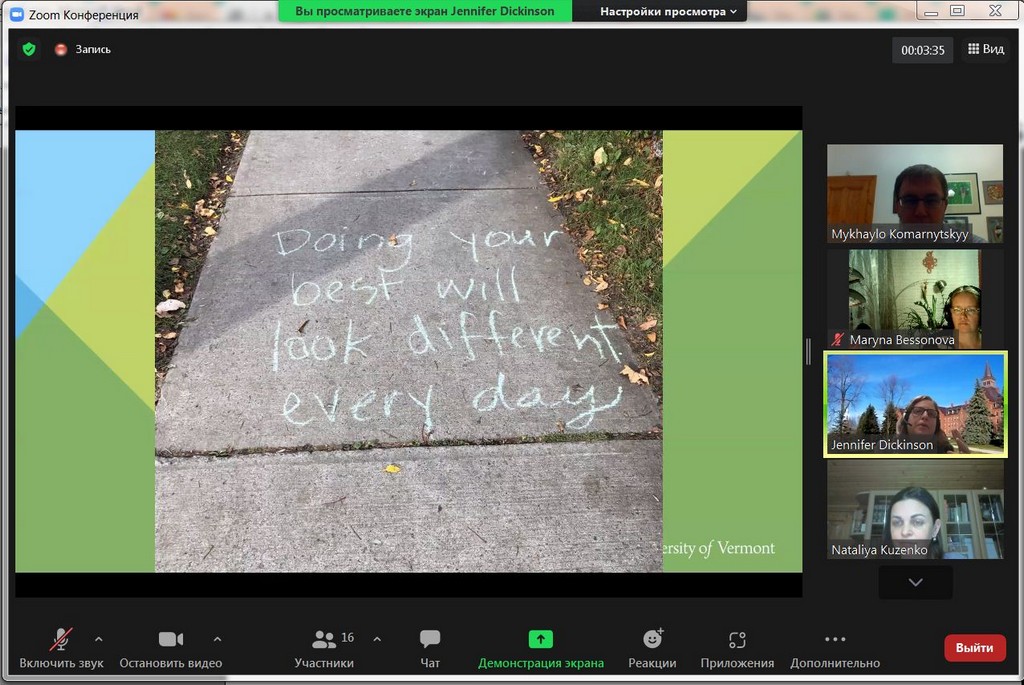Click the divider handle beside shared screen
The width and height of the screenshot is (1024, 685).
click(809, 350)
